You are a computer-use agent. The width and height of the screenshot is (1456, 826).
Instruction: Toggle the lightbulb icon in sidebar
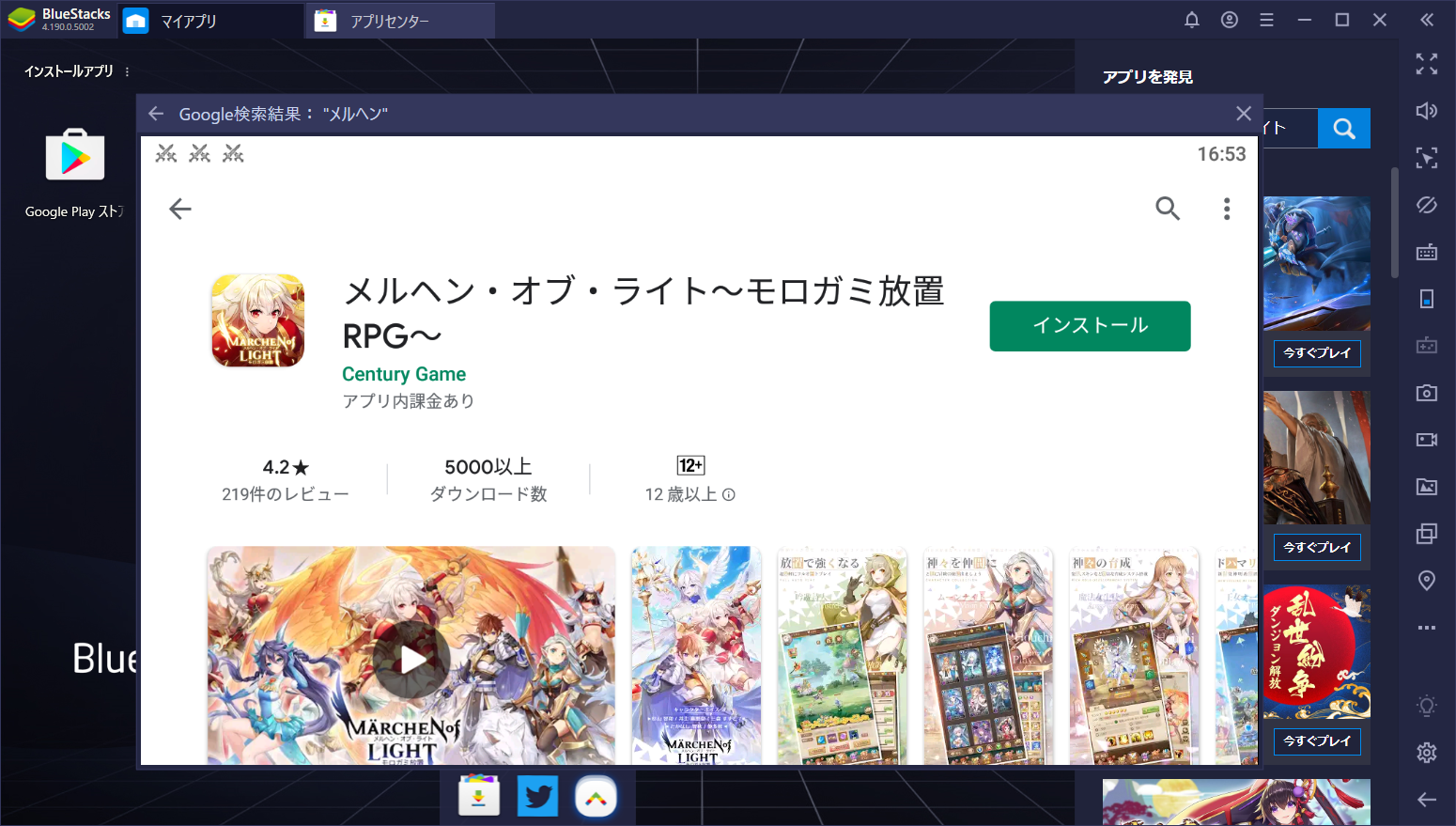[1427, 706]
